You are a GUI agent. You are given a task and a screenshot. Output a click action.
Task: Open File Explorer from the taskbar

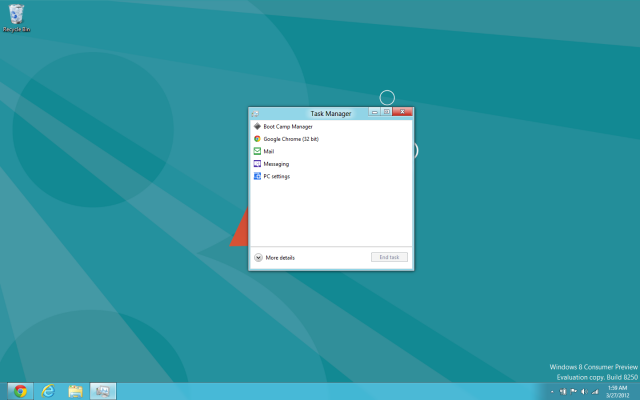75,390
